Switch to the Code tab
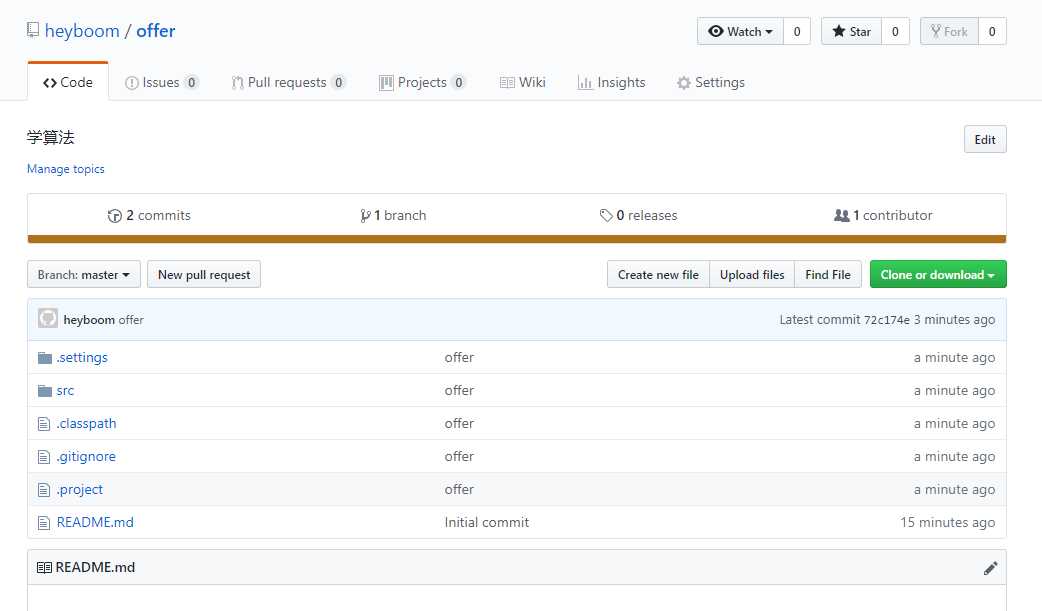Screen dimensions: 1042x611 (x=68, y=82)
